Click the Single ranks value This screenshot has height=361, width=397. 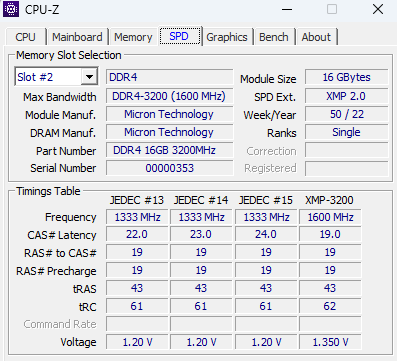click(347, 132)
